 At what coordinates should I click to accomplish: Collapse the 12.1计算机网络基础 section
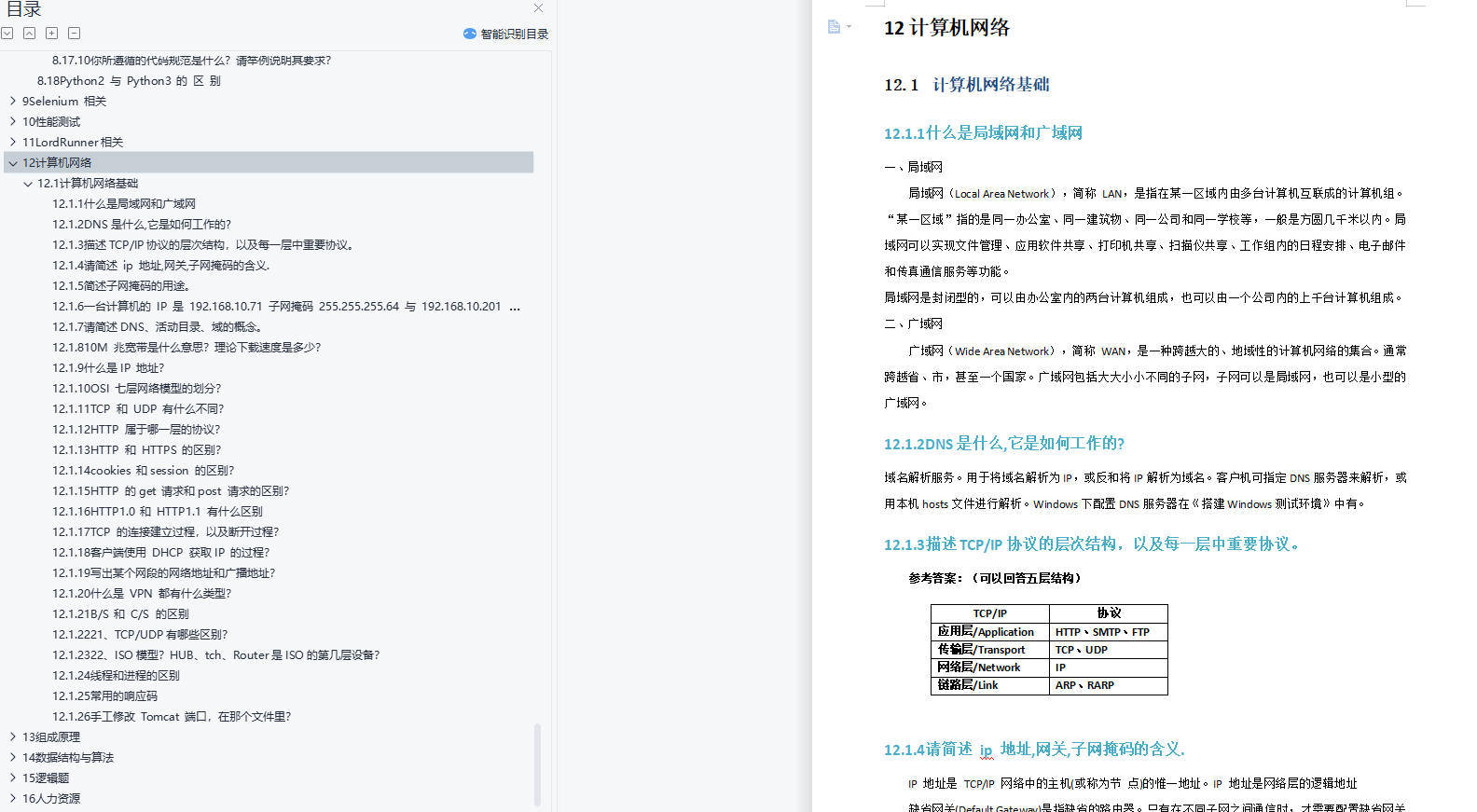point(27,183)
